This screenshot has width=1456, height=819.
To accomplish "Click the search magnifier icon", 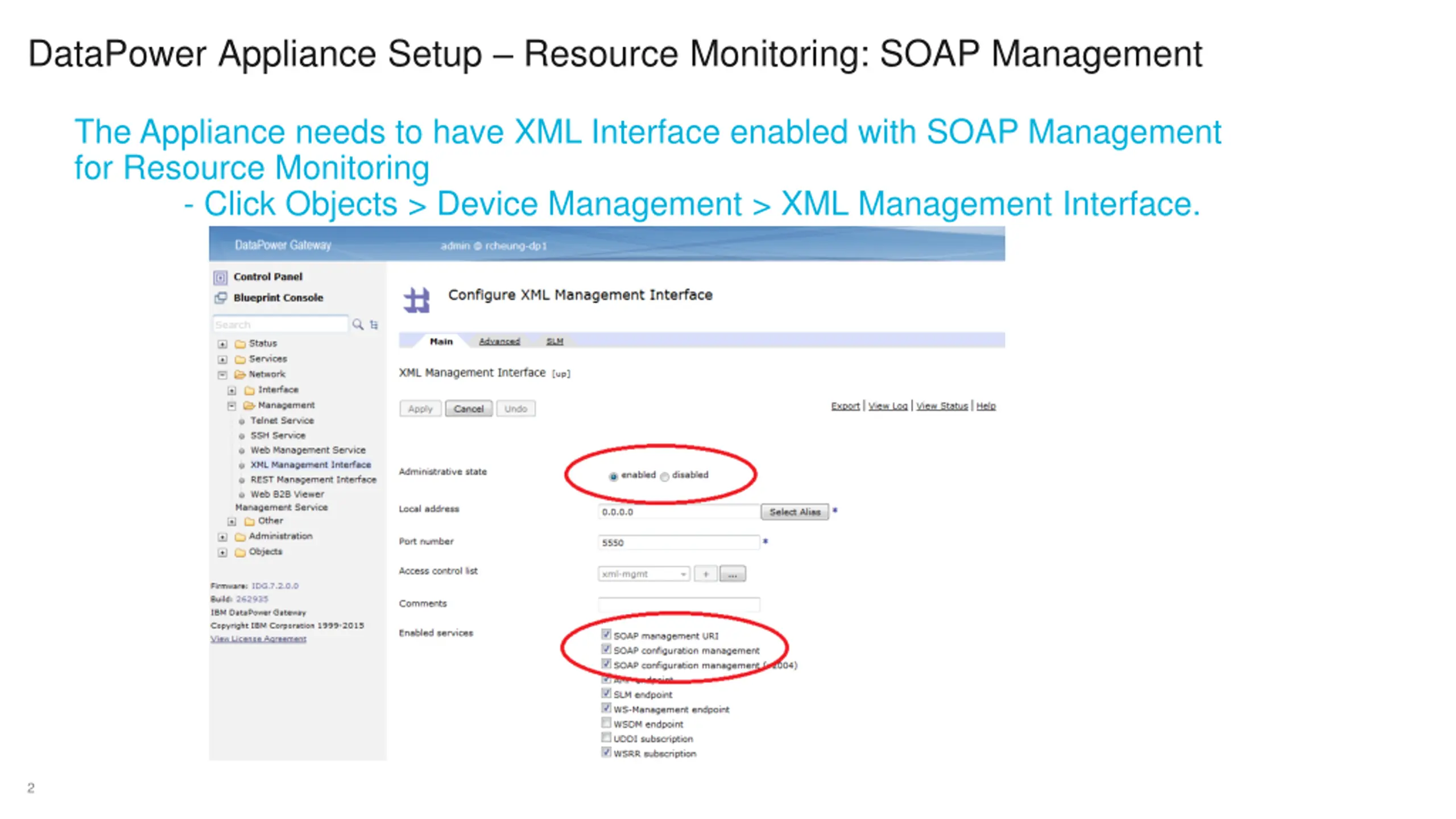I will (x=358, y=324).
